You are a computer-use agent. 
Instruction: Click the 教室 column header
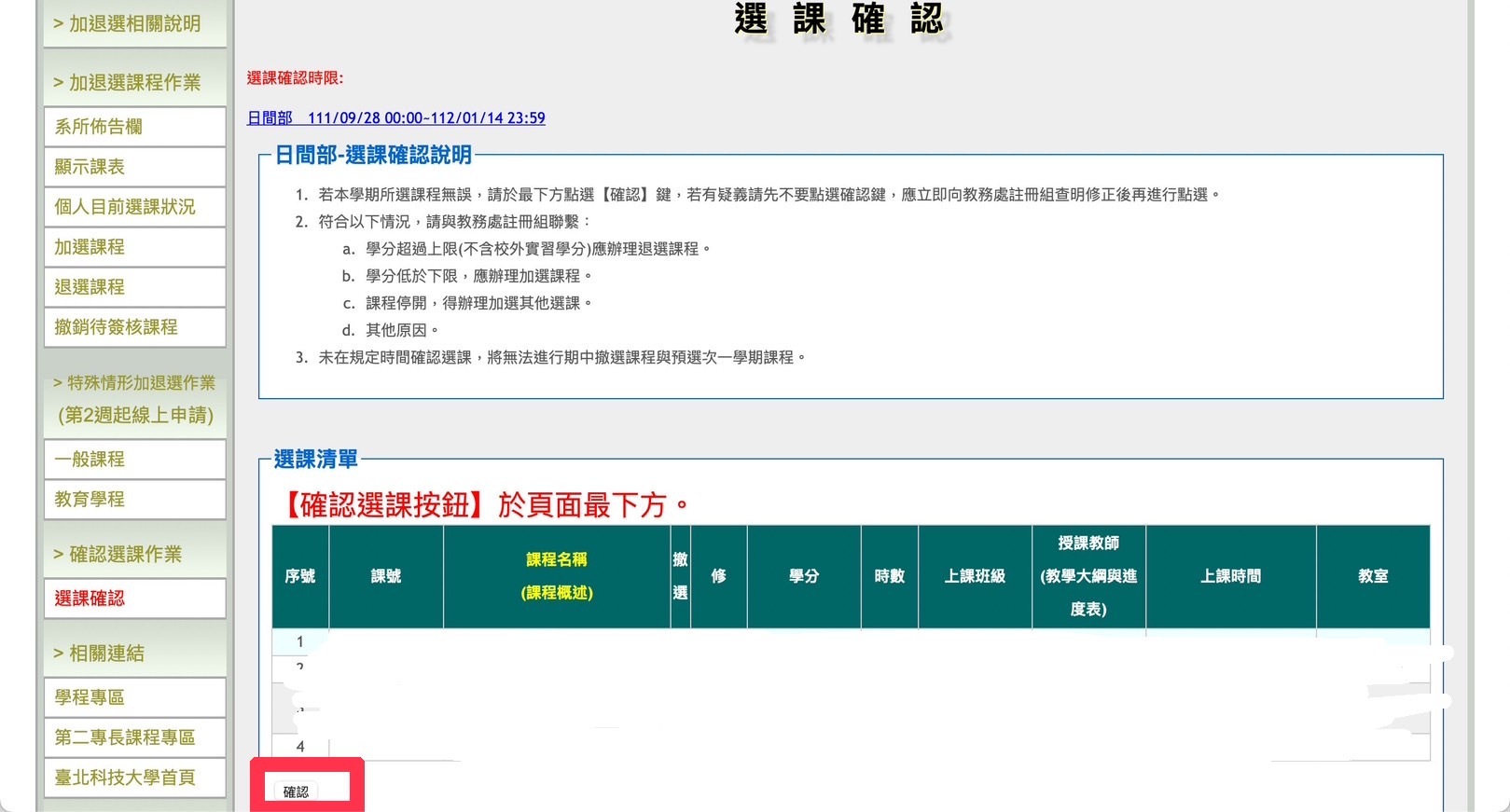[x=1373, y=576]
